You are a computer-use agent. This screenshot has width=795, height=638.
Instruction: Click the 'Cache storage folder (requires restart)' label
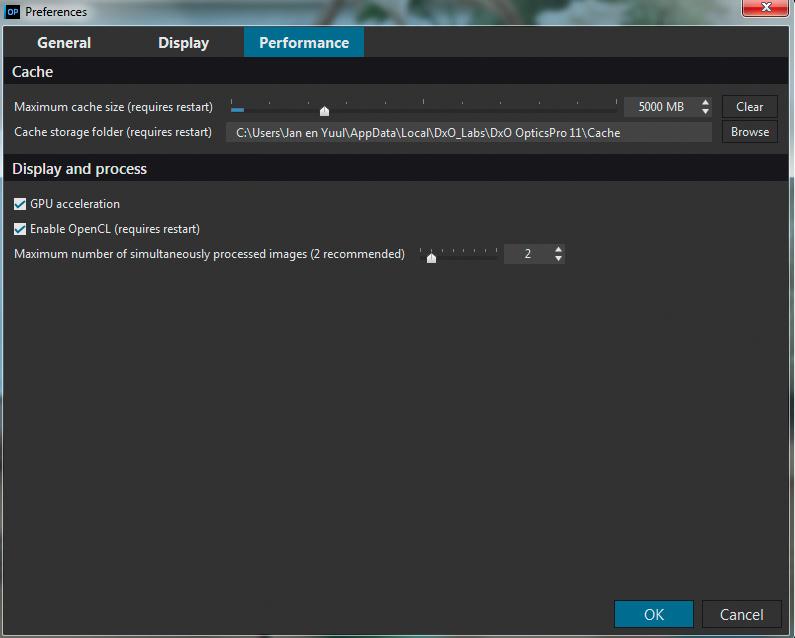point(113,132)
